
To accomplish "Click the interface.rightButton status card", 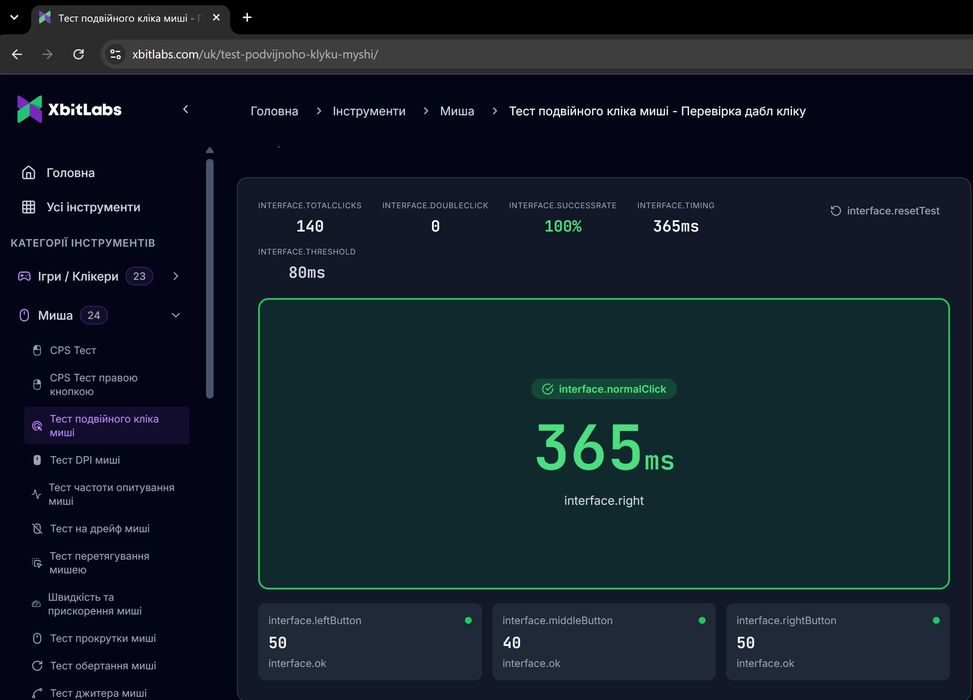I will tap(838, 642).
